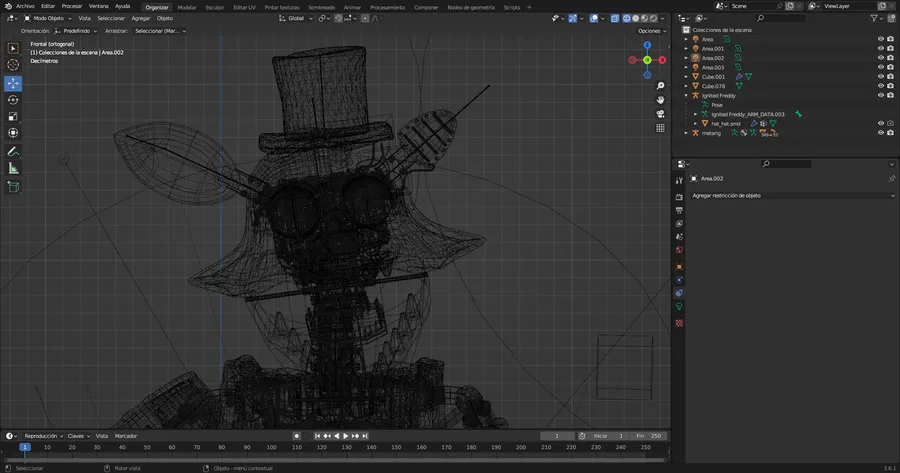
Task: Open the Object Data properties tab
Action: point(679,307)
